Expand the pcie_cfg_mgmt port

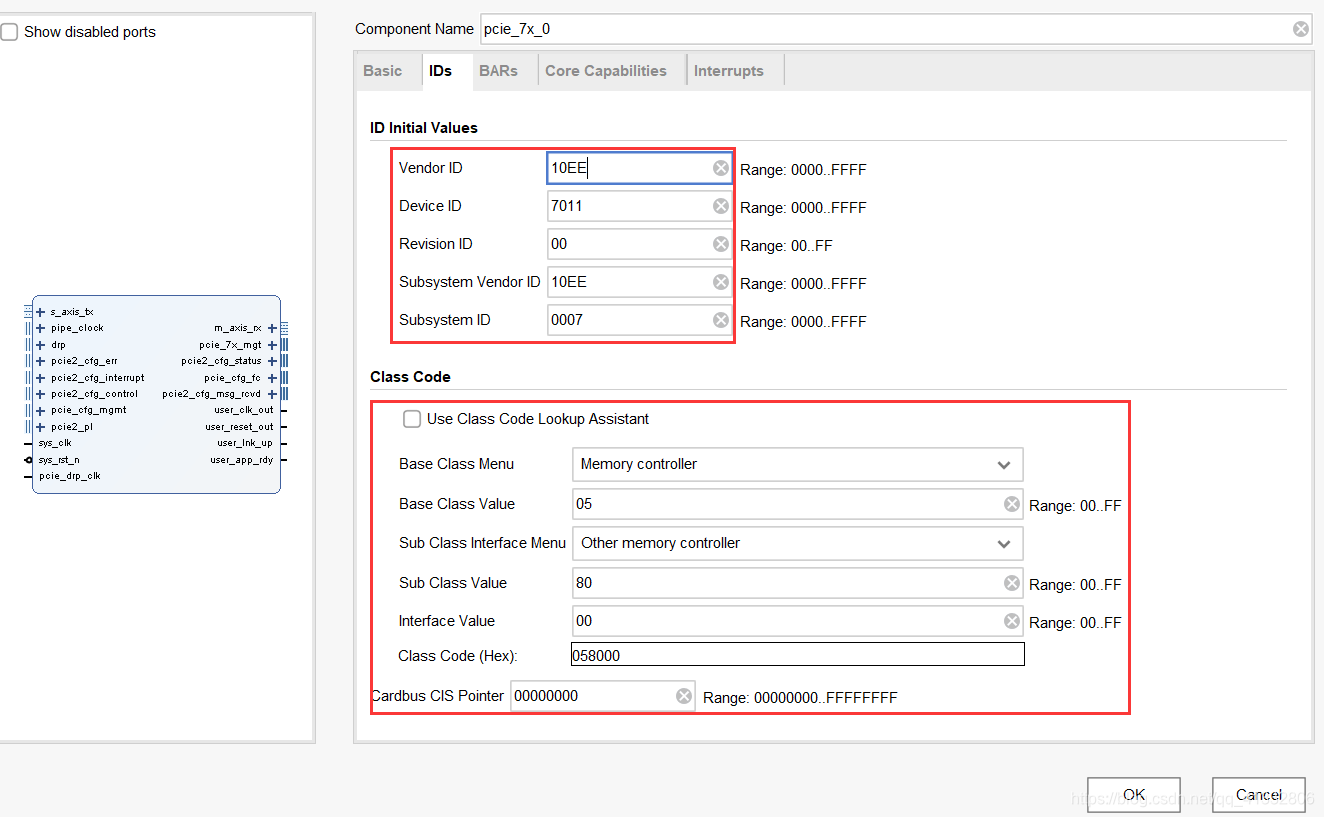tap(40, 410)
